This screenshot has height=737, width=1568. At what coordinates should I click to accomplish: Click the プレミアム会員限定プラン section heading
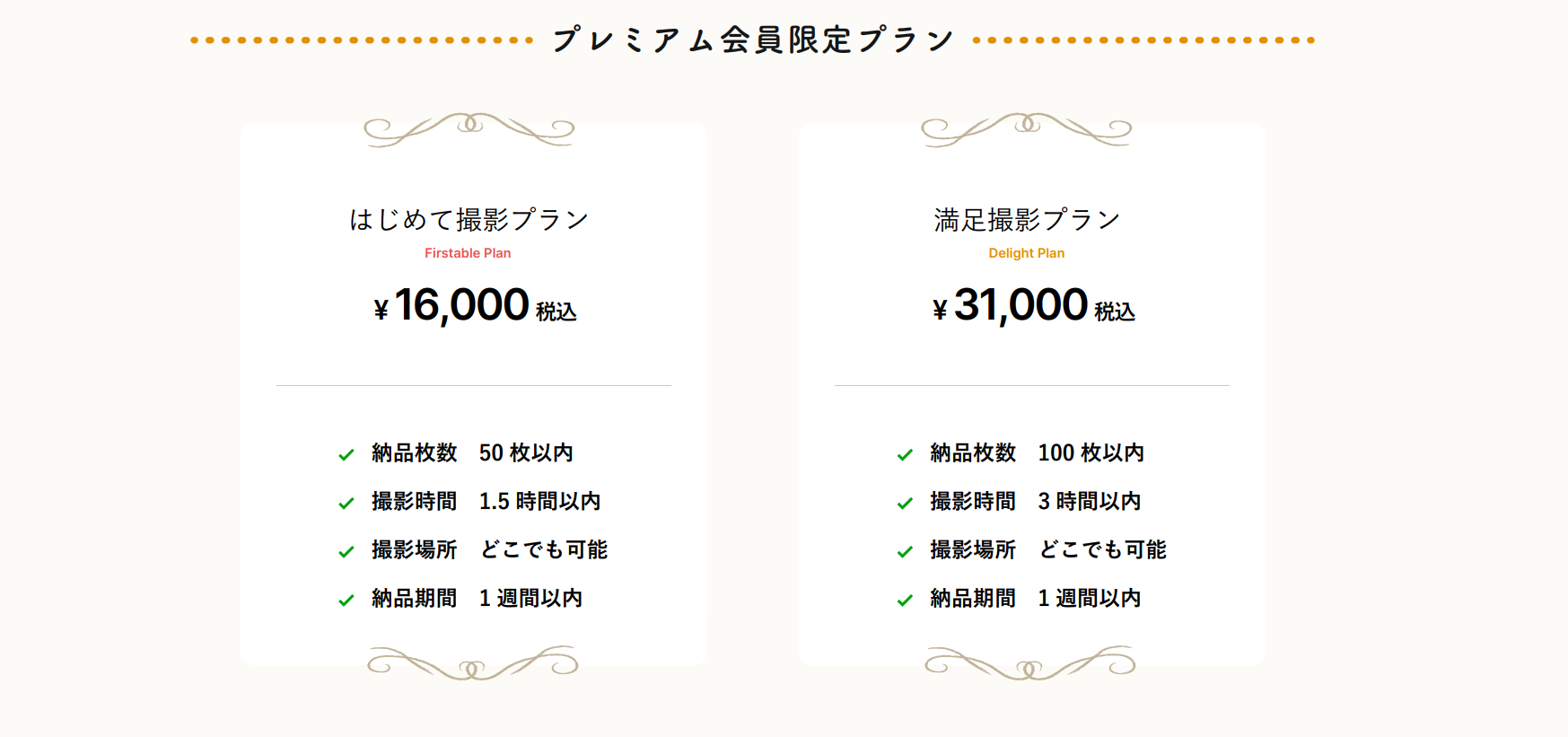pos(753,40)
